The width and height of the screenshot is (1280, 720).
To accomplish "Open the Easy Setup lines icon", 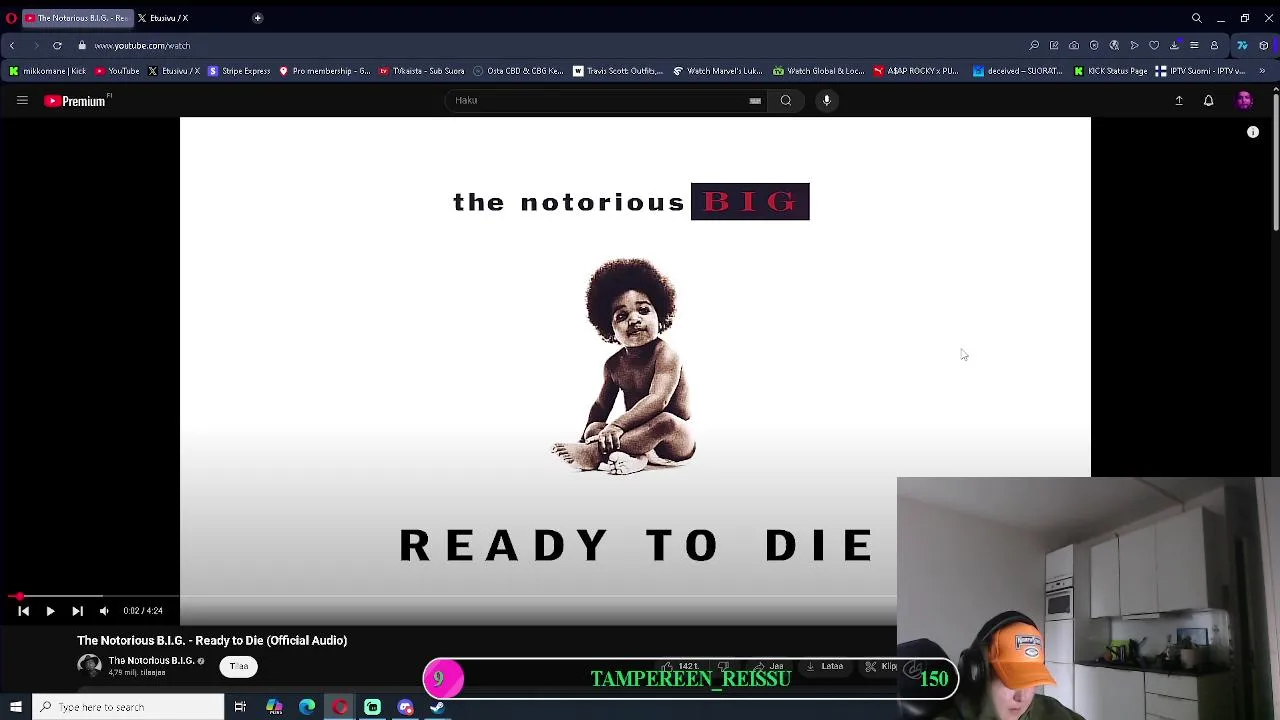I will (x=1194, y=45).
